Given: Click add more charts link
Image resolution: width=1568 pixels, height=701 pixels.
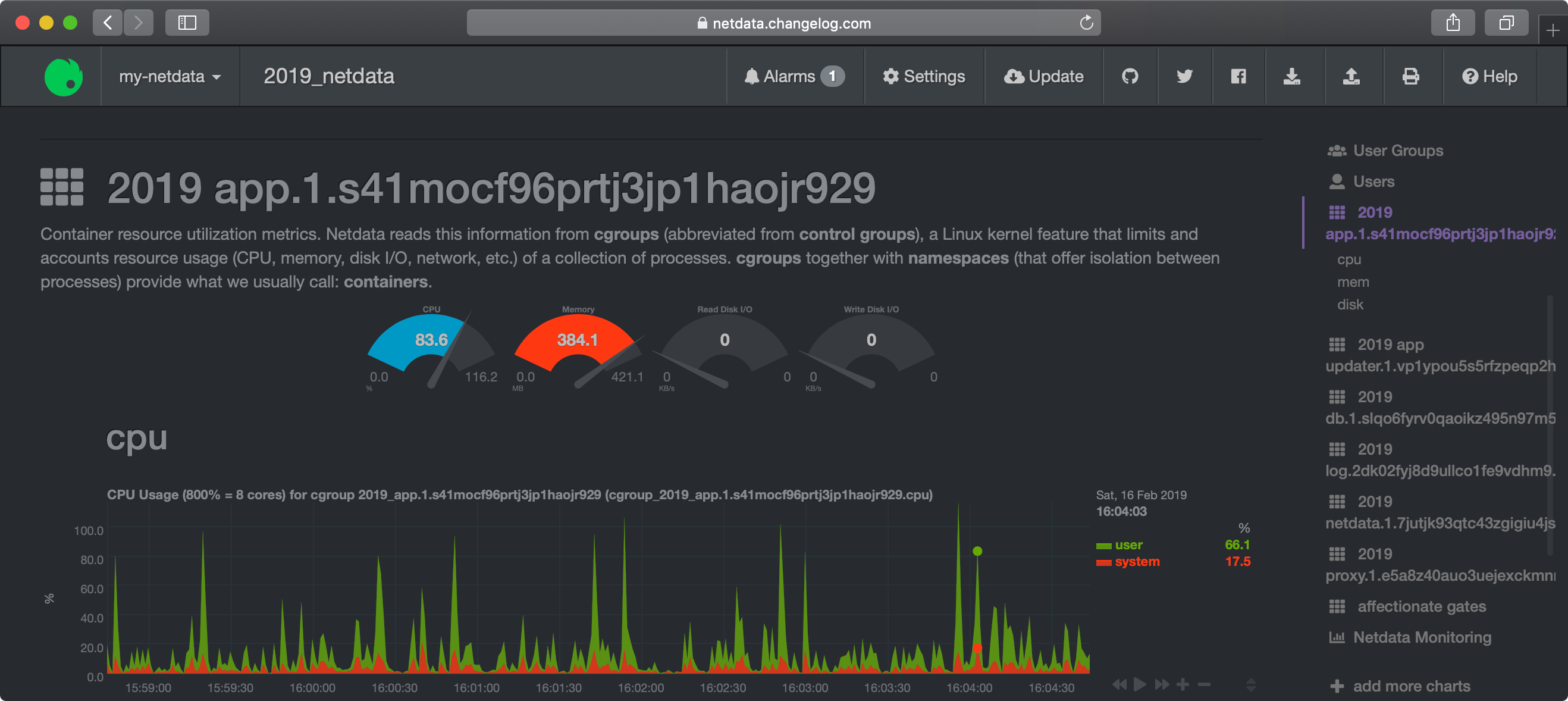Looking at the screenshot, I should 1400,686.
